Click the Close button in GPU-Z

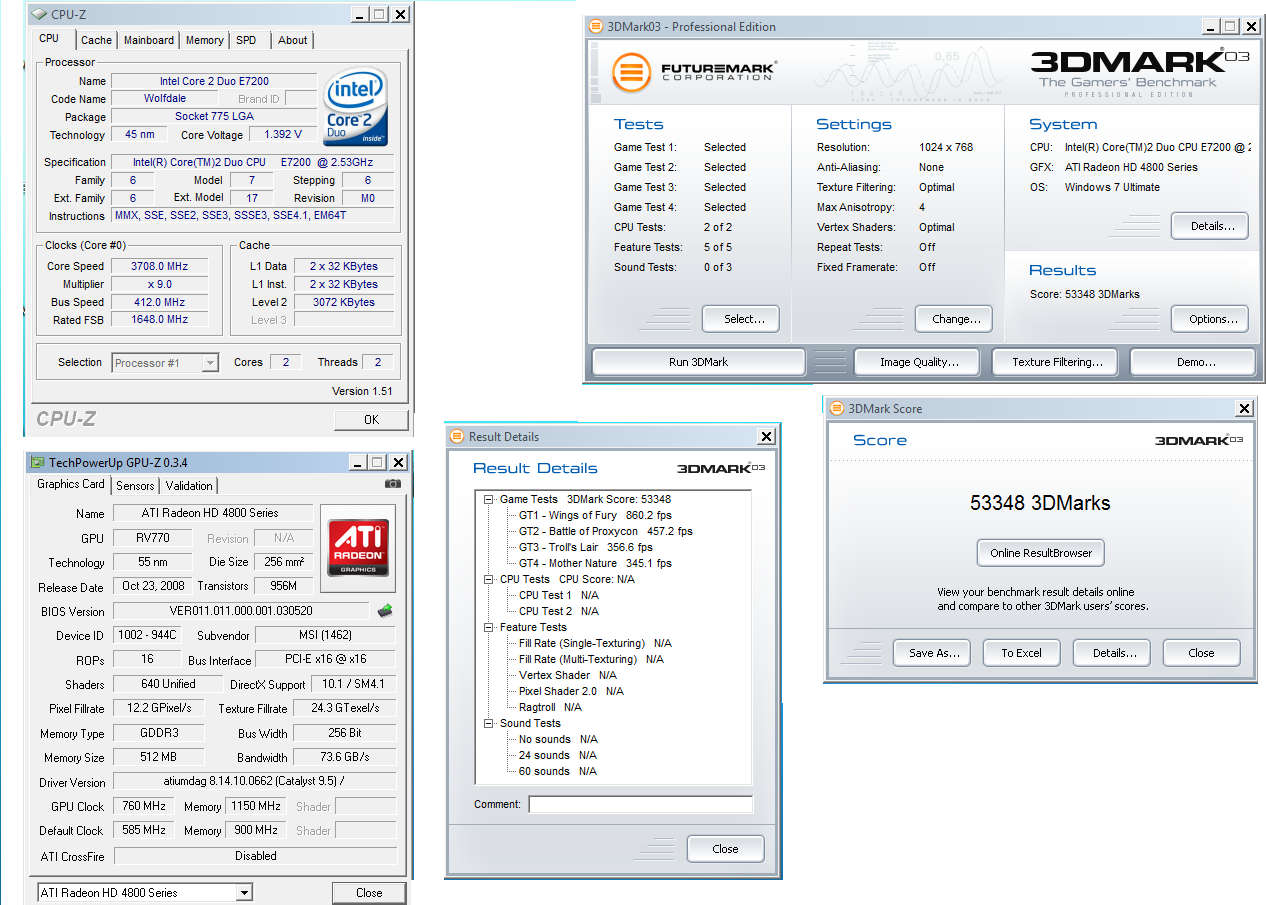[369, 893]
